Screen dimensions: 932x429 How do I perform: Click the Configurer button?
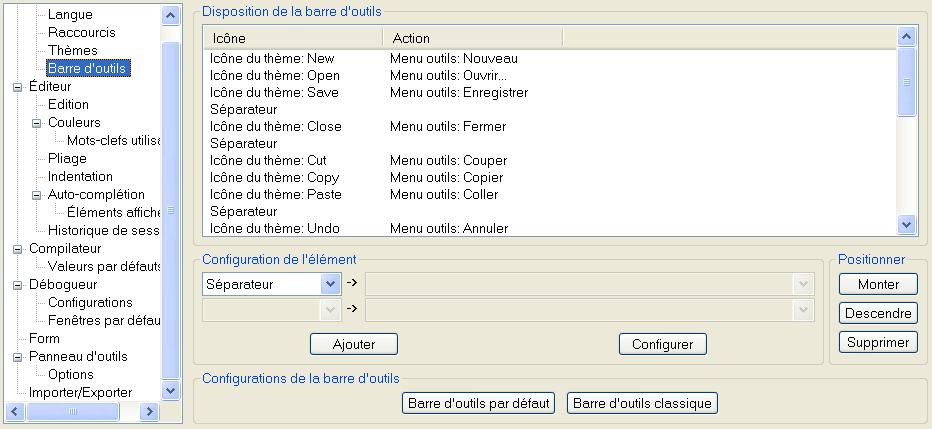[x=663, y=344]
